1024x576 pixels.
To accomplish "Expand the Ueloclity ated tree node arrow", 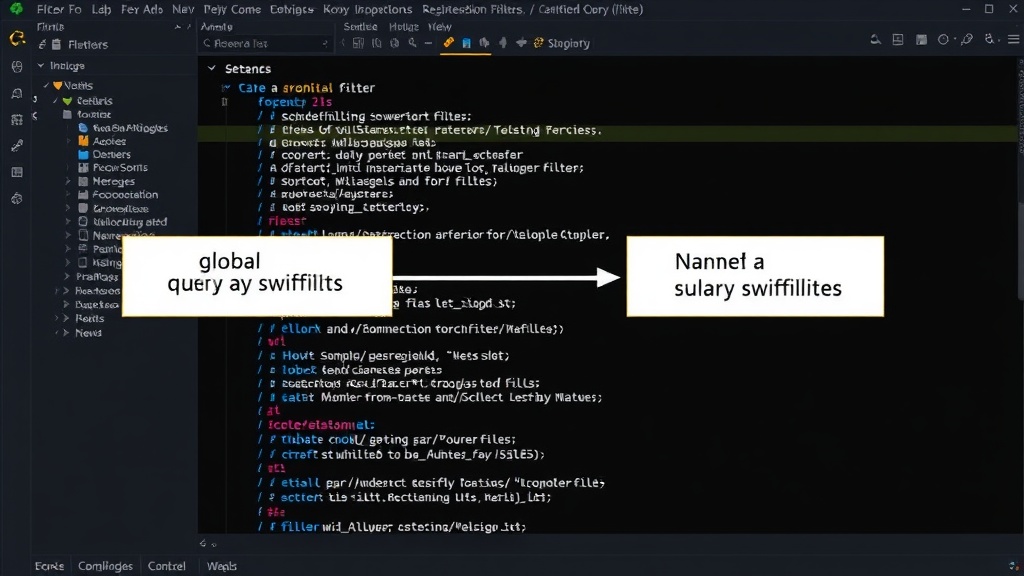I will [x=68, y=222].
